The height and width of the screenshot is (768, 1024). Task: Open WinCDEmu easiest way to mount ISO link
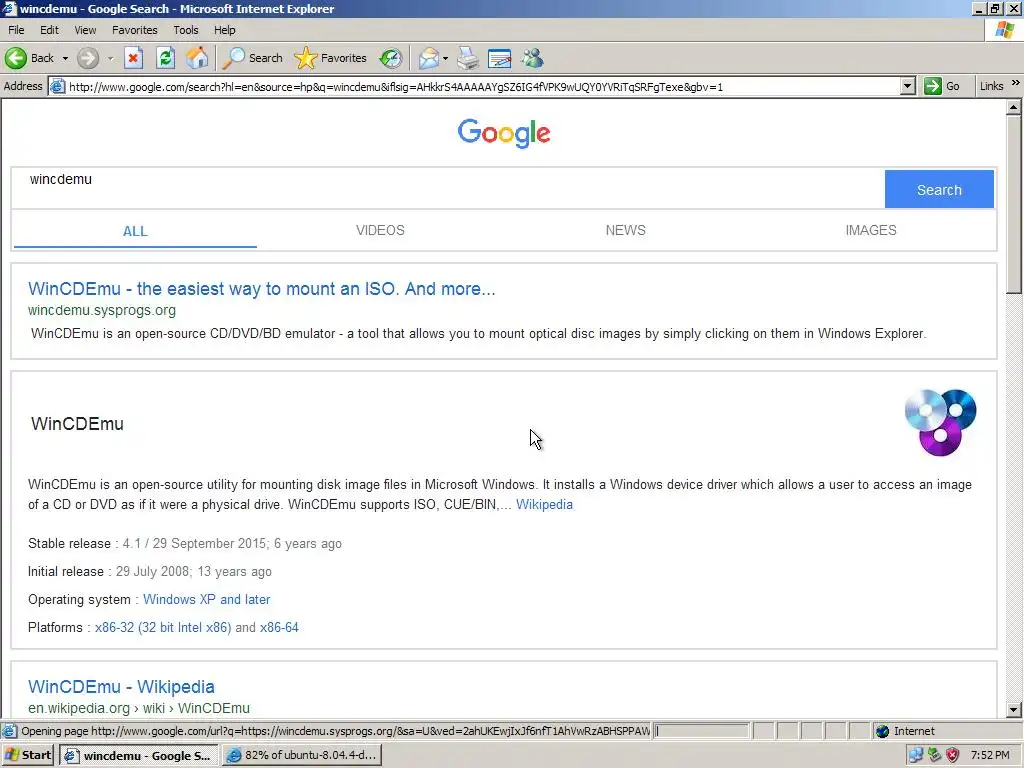coord(262,289)
